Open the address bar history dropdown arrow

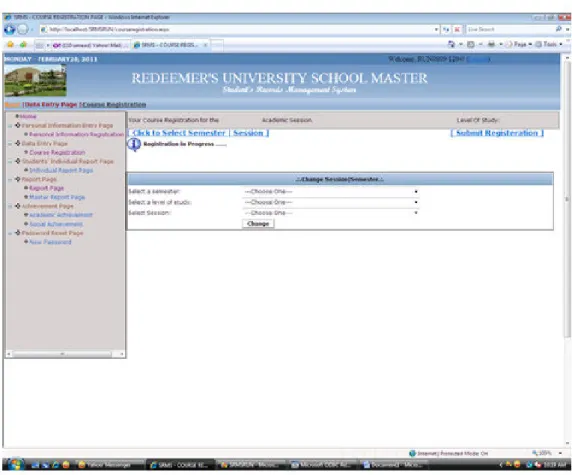click(436, 29)
